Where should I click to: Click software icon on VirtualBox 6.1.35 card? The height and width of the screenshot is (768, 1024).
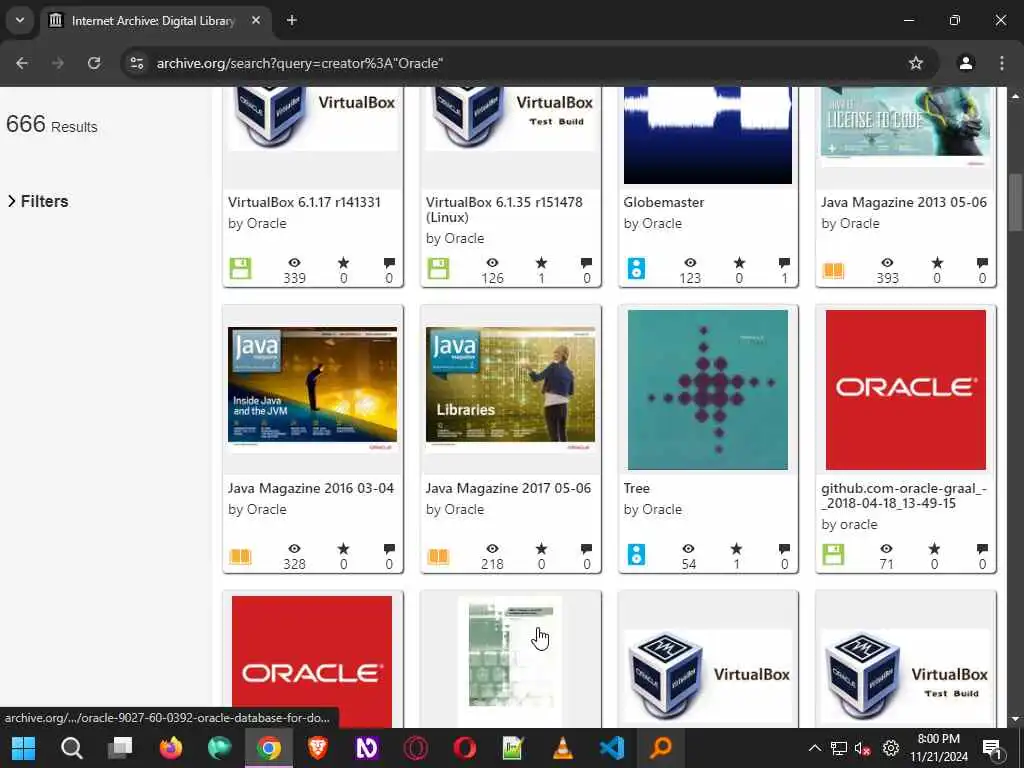pos(438,268)
